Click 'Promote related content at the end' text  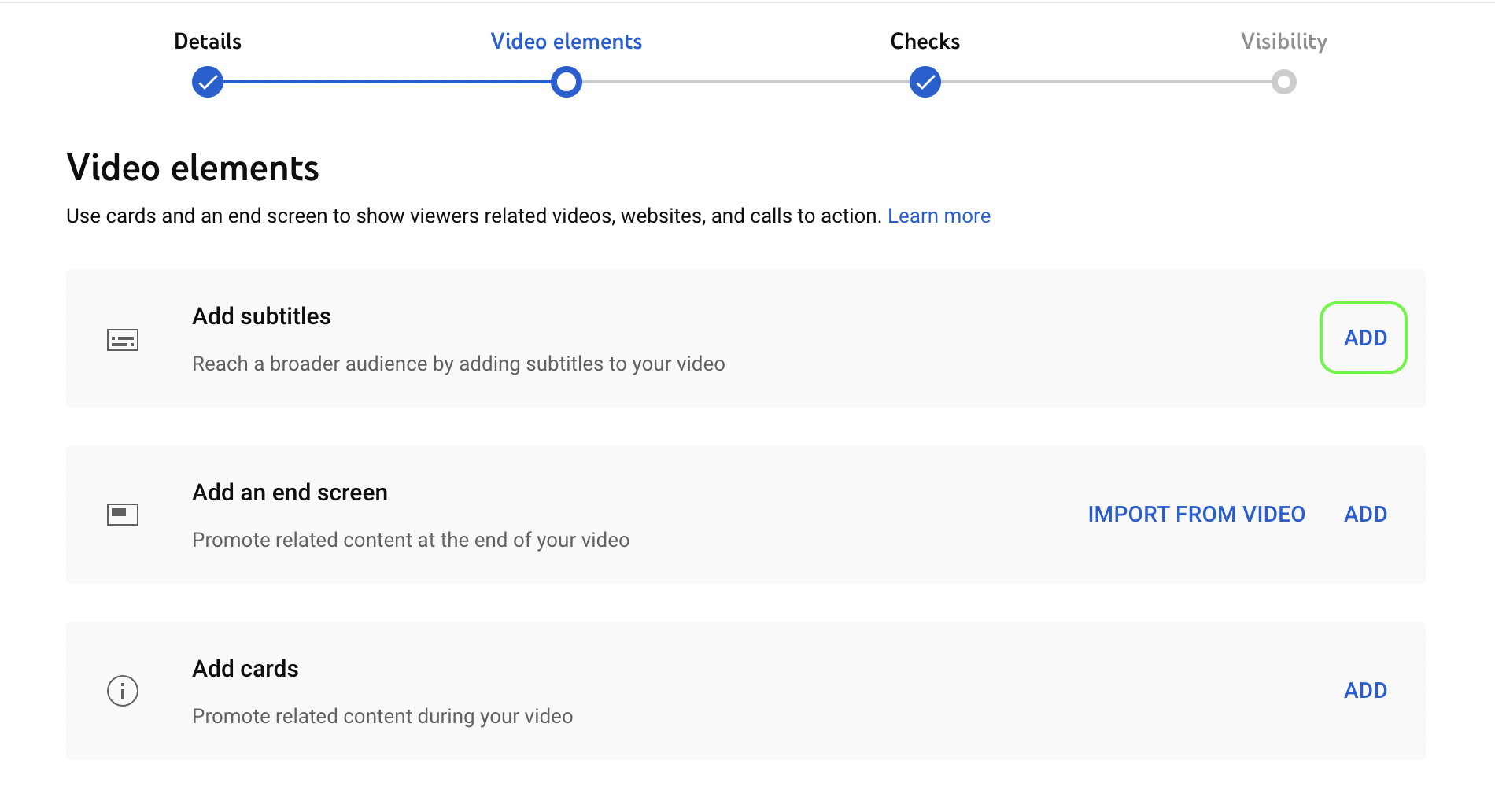(411, 540)
